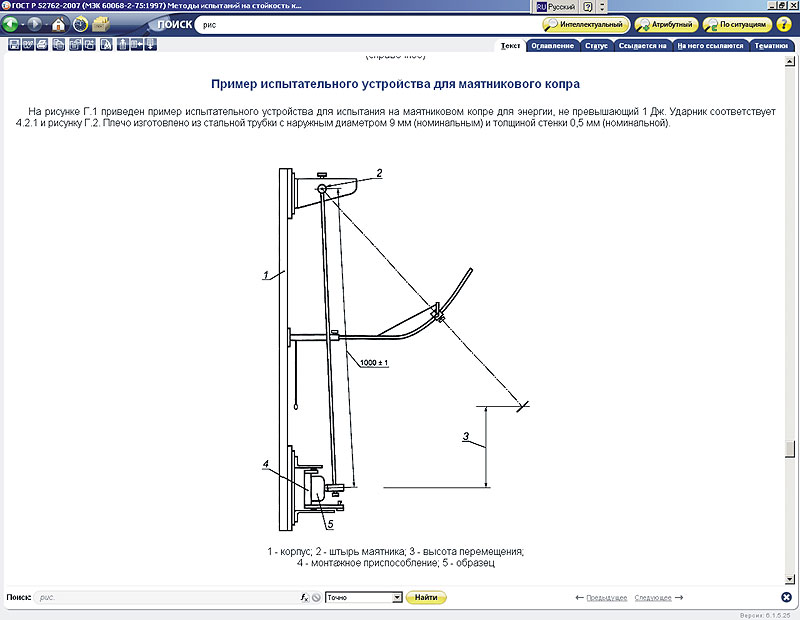The height and width of the screenshot is (620, 800).
Task: Open the folders icon beside the clock
Action: tap(102, 24)
